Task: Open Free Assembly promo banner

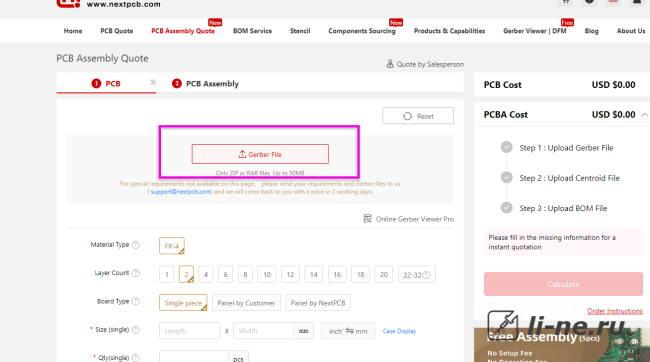Action: click(562, 345)
